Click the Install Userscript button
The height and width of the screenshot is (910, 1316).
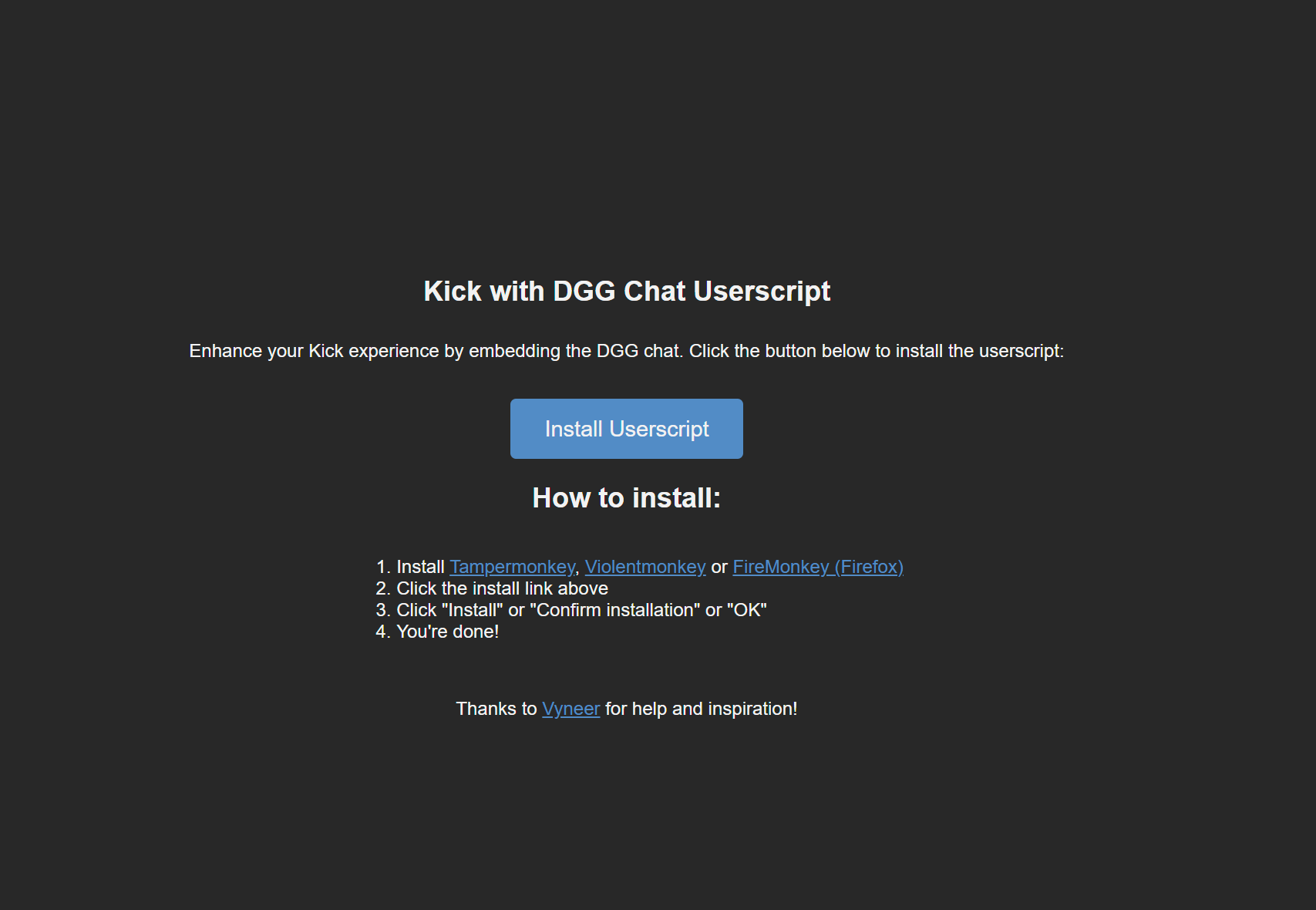click(626, 429)
